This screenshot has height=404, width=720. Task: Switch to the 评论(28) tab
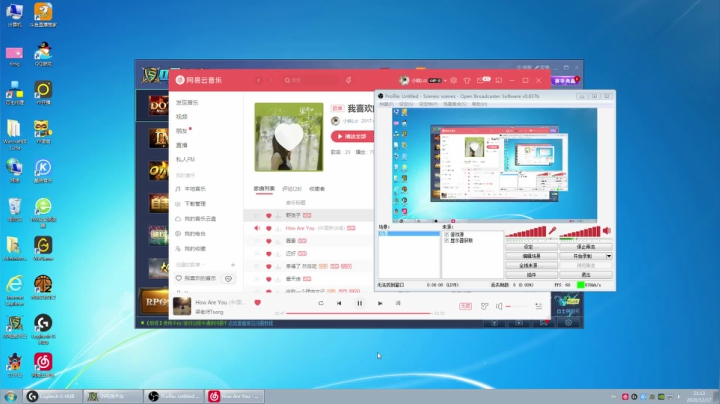[292, 189]
